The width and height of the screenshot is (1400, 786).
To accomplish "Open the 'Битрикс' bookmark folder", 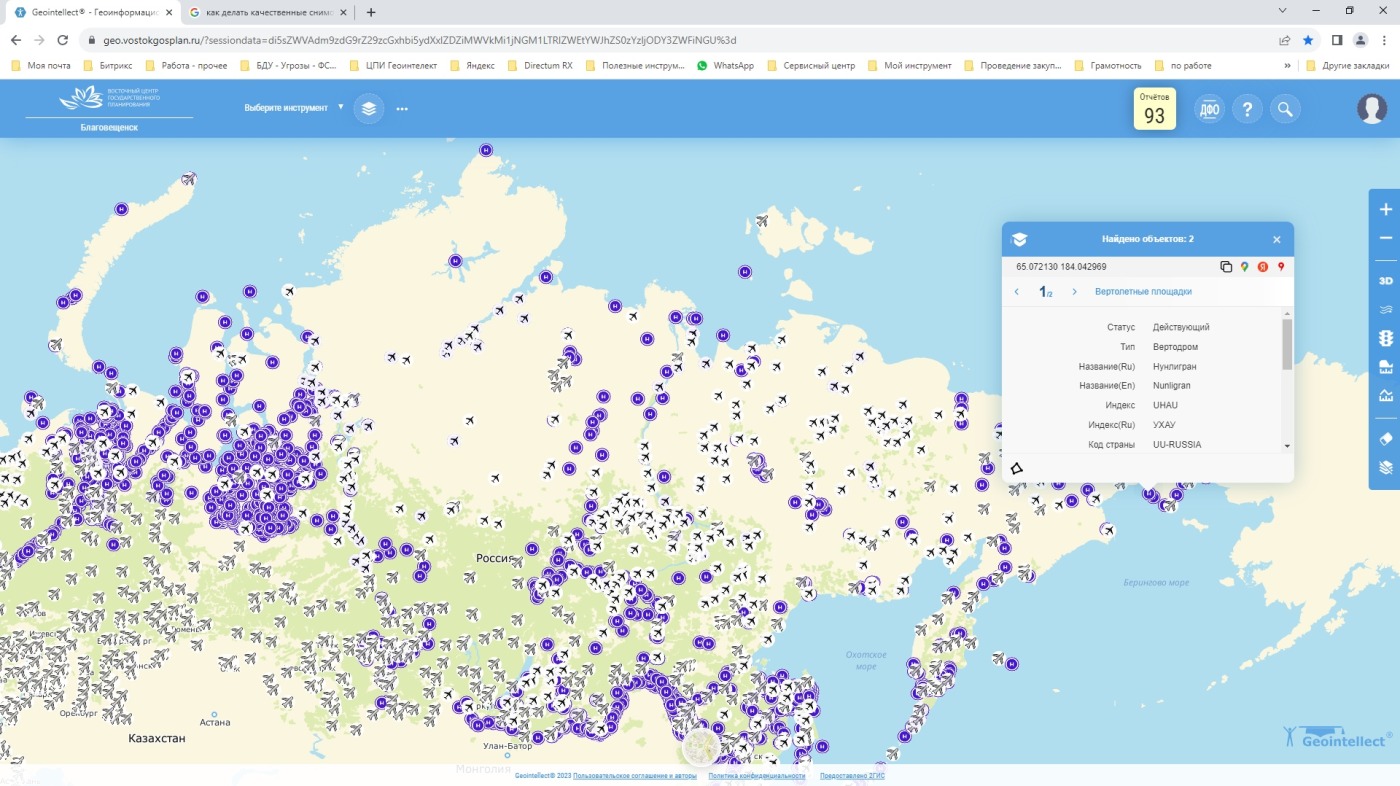I will point(107,65).
